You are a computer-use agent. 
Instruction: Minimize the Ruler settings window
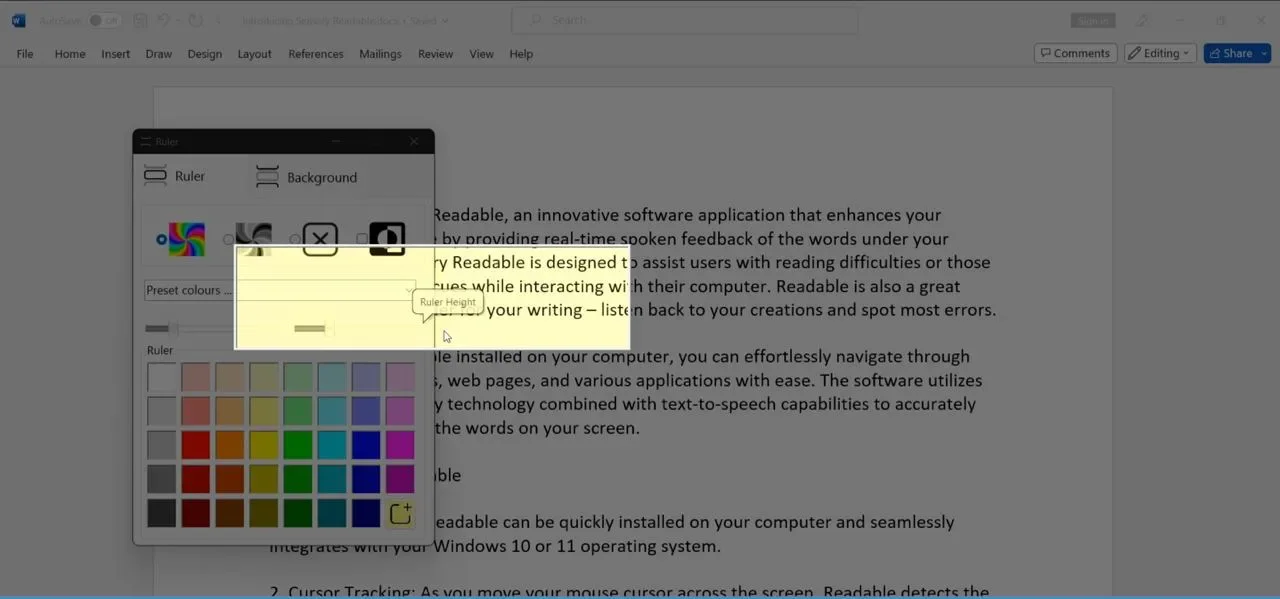tap(336, 142)
